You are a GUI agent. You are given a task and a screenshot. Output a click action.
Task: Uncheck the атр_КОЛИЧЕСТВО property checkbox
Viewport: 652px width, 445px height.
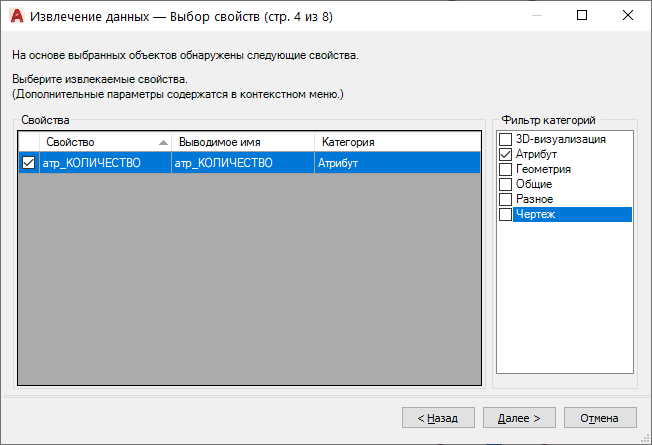(28, 163)
